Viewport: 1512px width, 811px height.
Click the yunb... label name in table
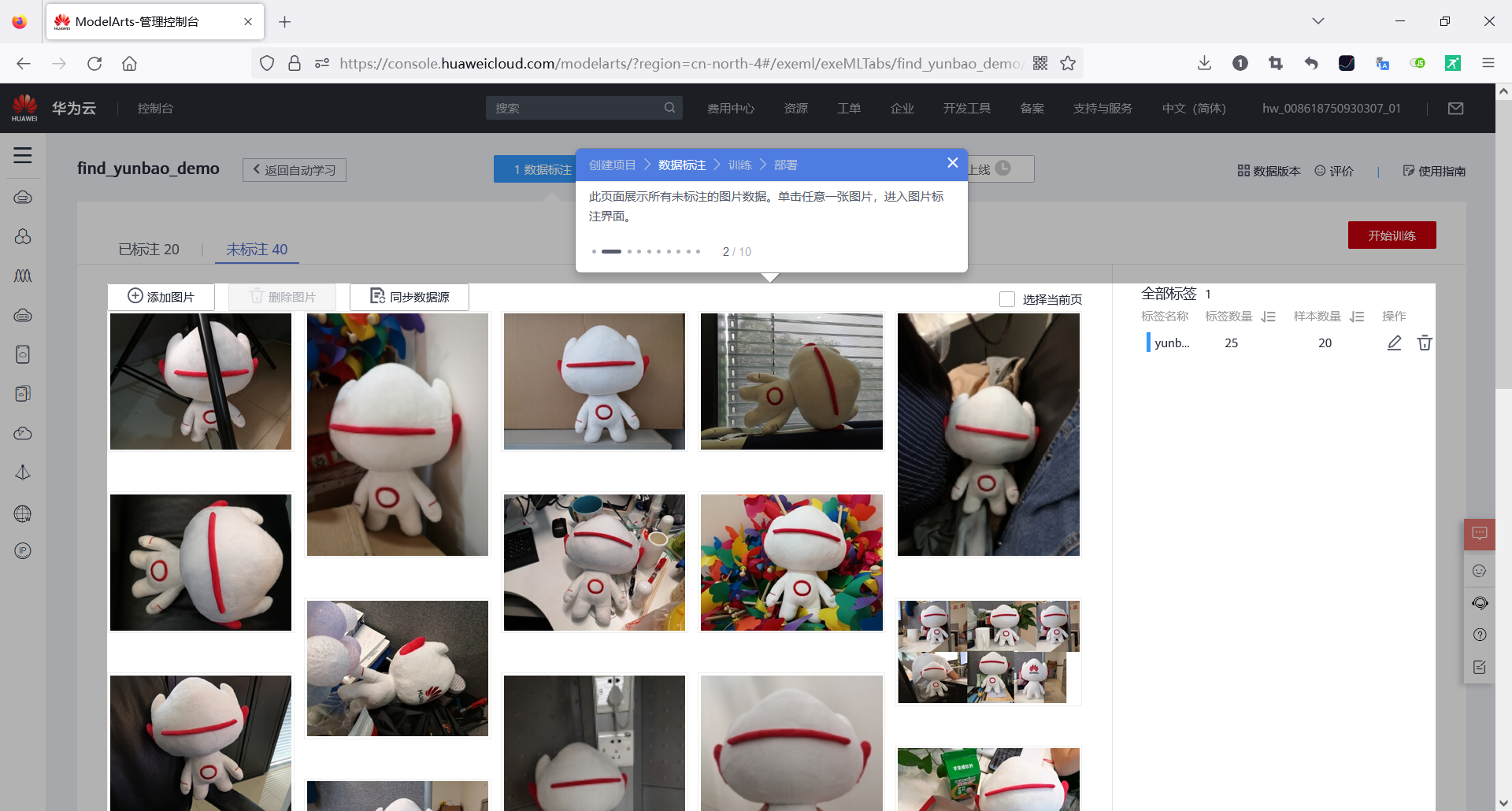pyautogui.click(x=1172, y=343)
